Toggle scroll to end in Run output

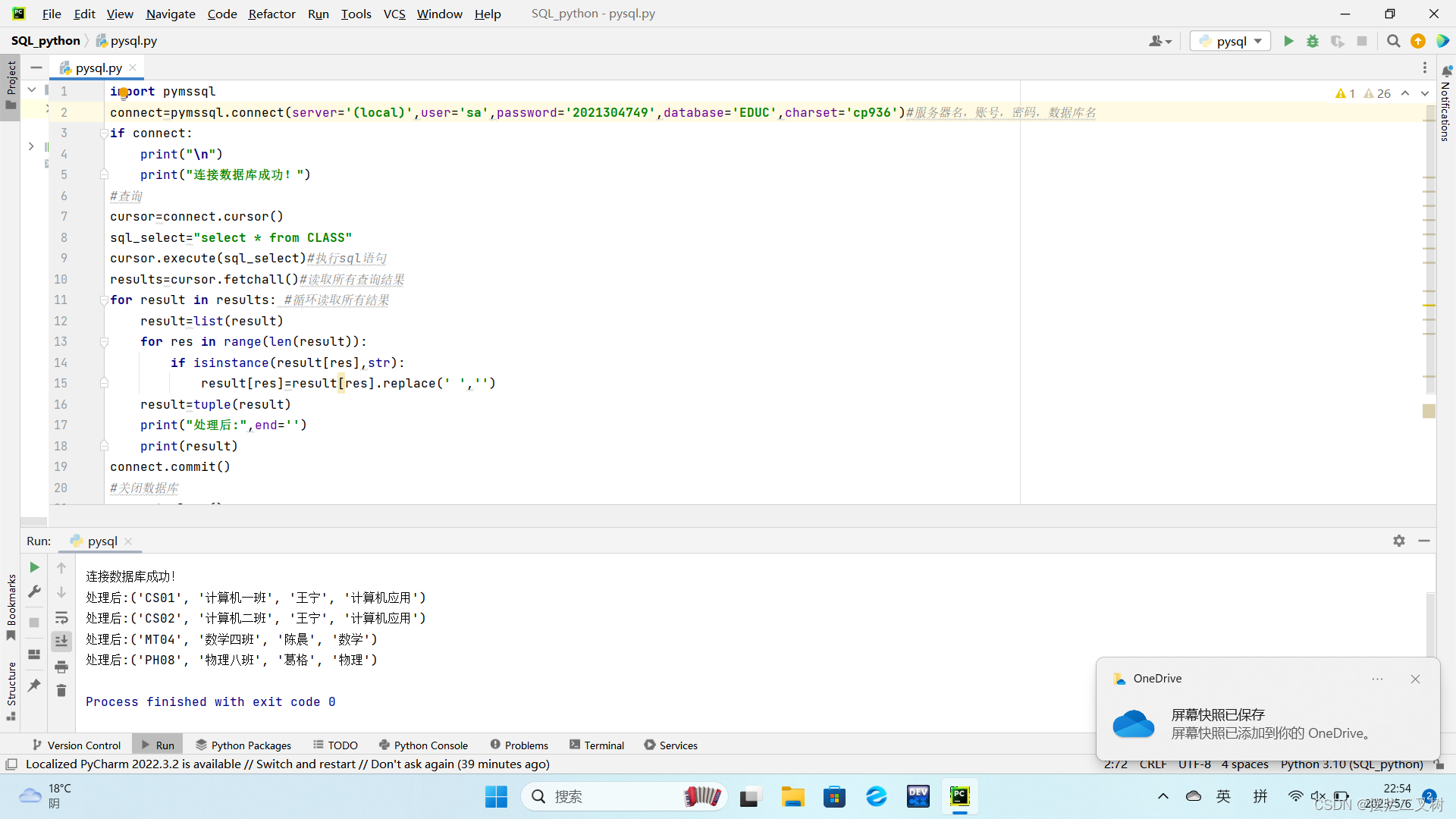click(61, 642)
